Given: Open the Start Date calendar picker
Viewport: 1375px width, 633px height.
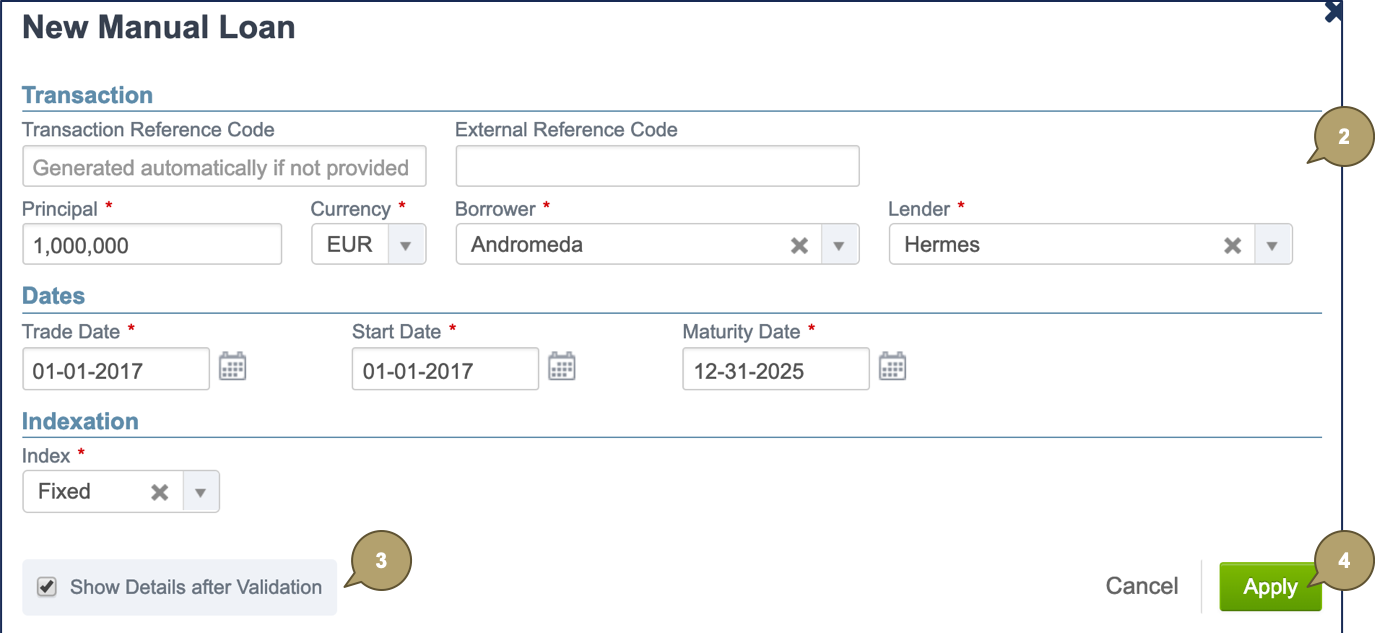Looking at the screenshot, I should point(562,367).
